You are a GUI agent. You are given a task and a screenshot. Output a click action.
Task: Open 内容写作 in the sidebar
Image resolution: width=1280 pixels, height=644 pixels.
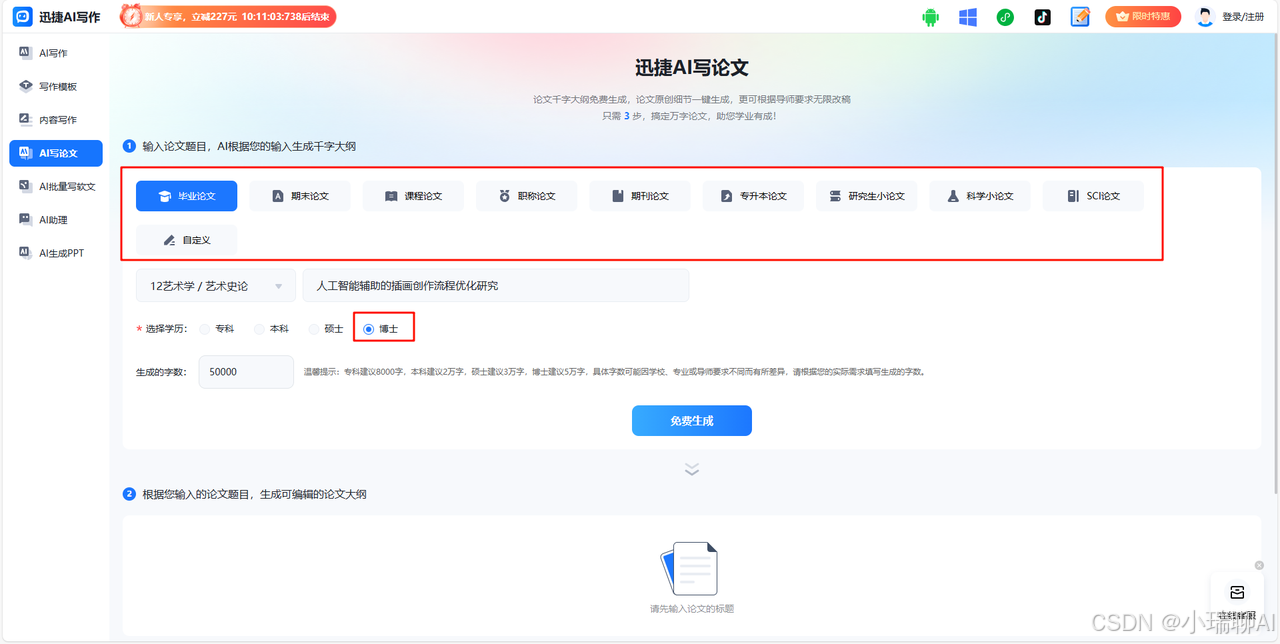[x=56, y=120]
